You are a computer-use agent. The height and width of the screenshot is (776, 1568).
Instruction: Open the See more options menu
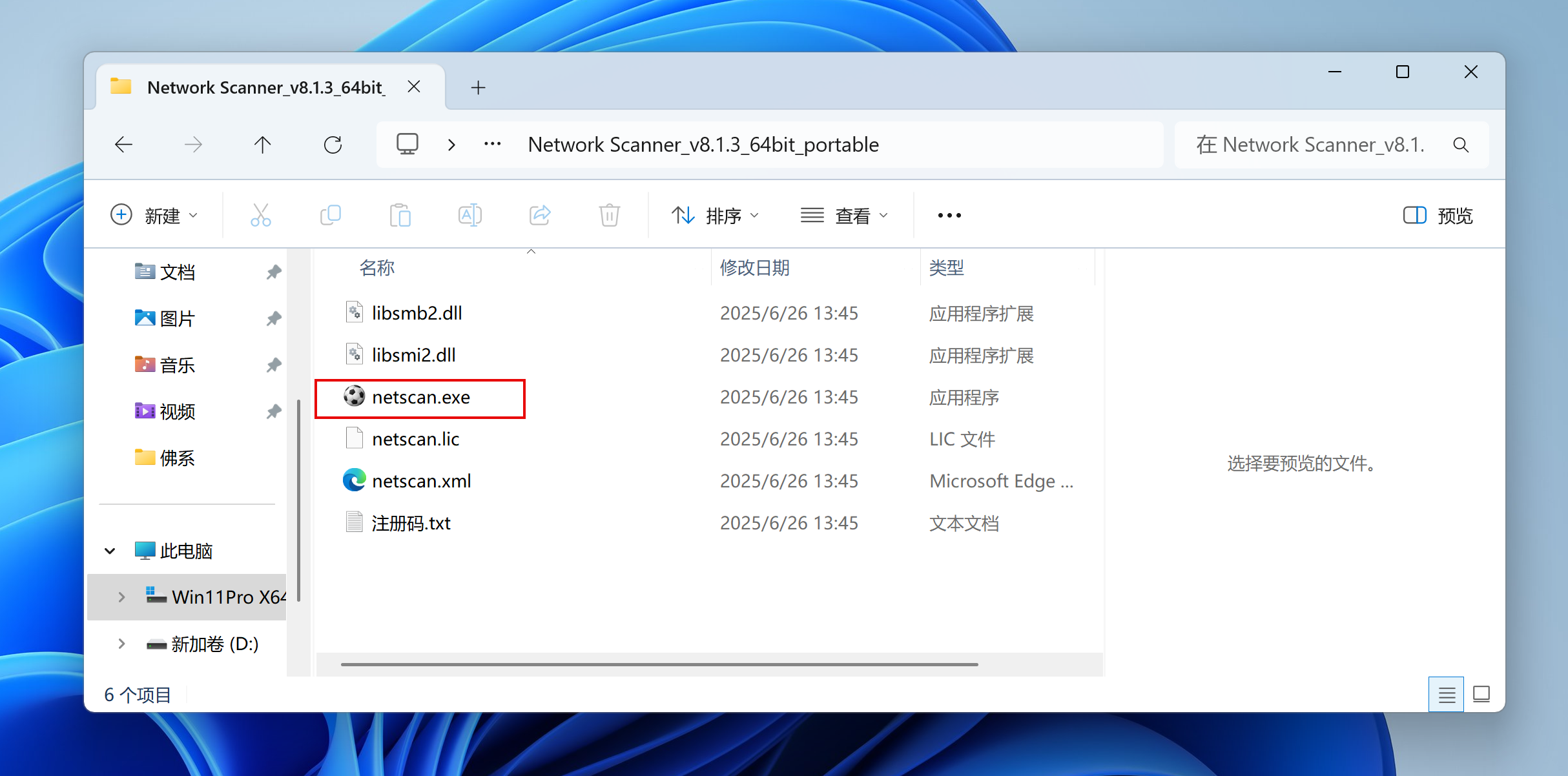tap(949, 216)
